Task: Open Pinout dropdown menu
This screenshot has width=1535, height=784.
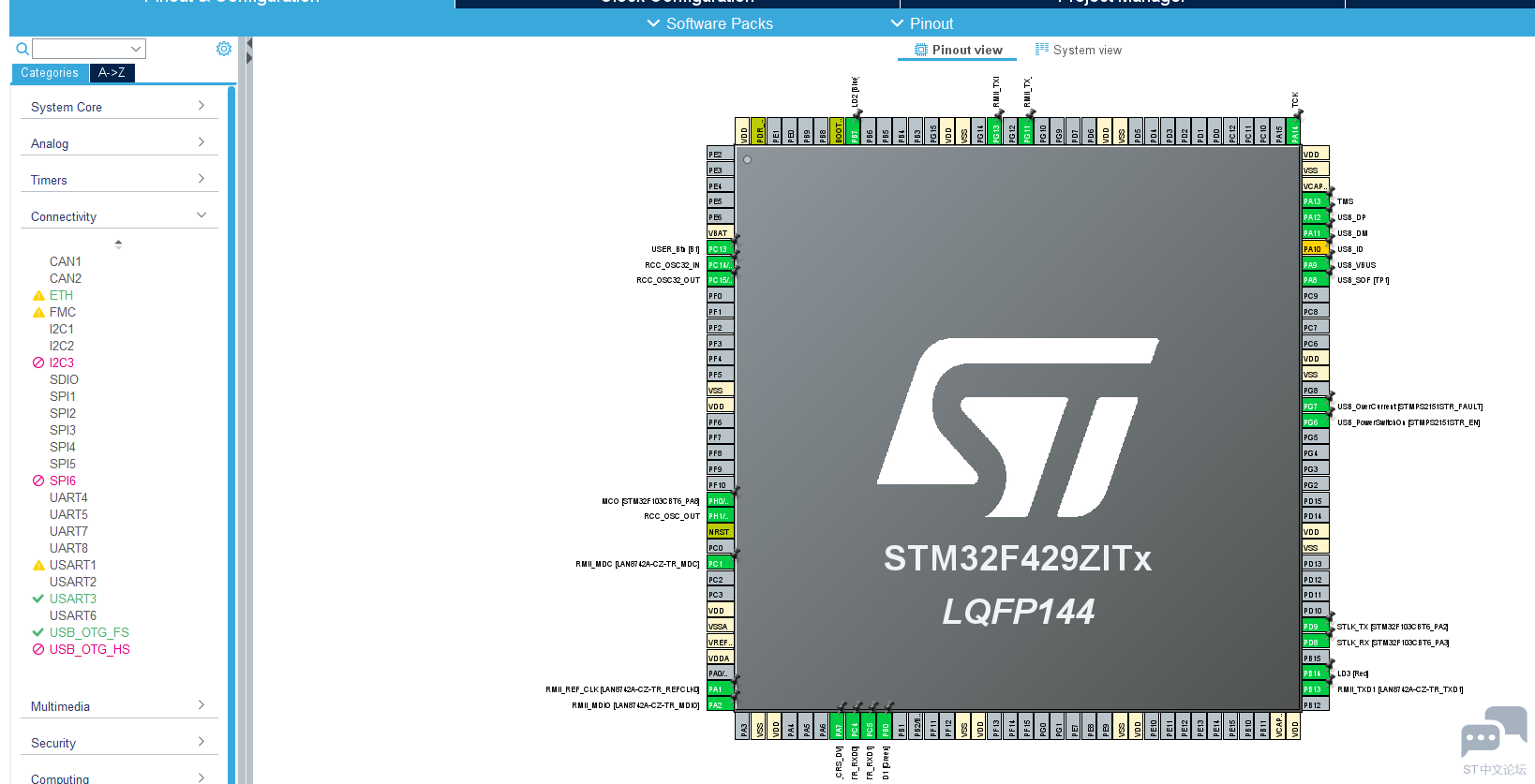Action: pos(922,23)
